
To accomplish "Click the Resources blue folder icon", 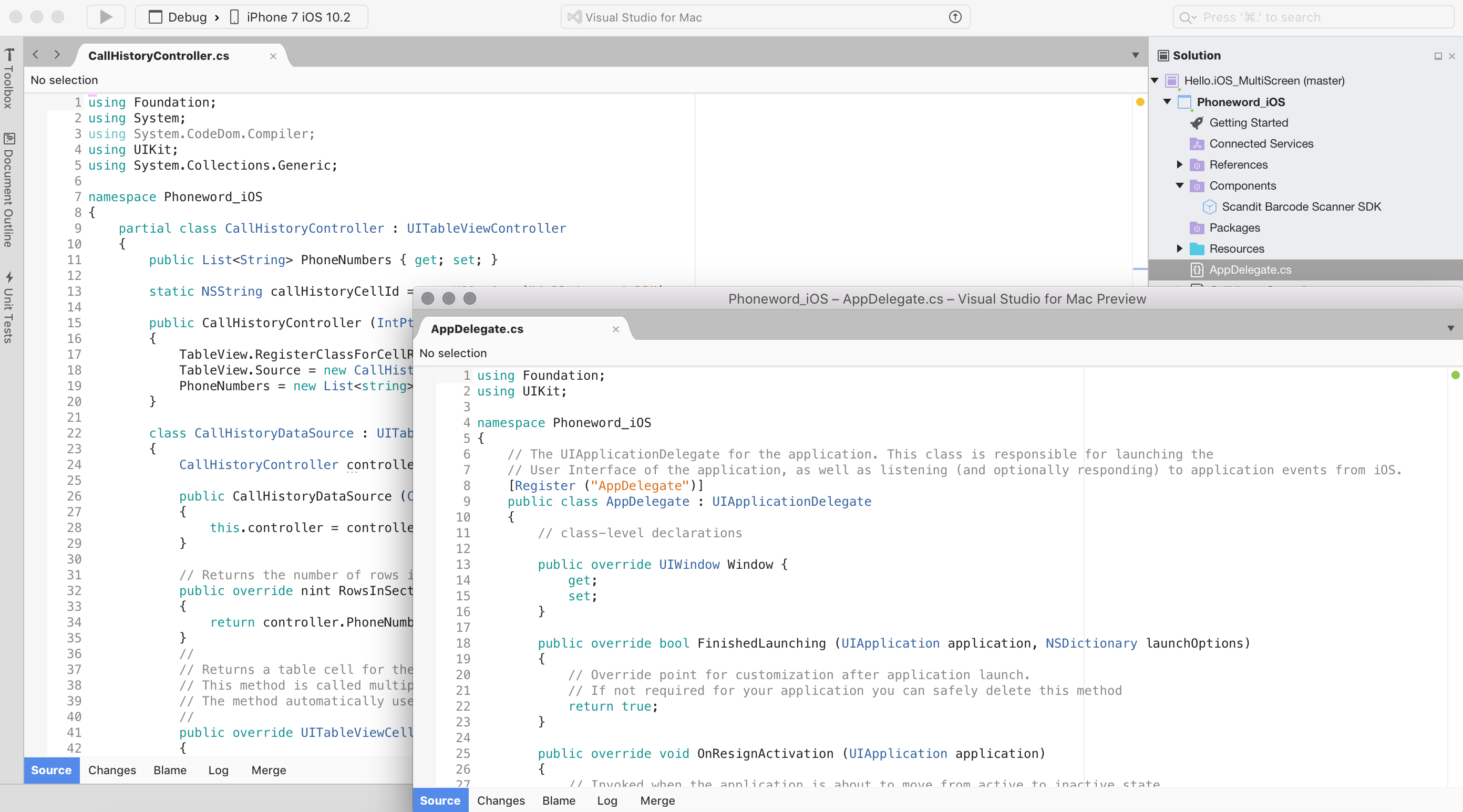I will click(x=1197, y=249).
